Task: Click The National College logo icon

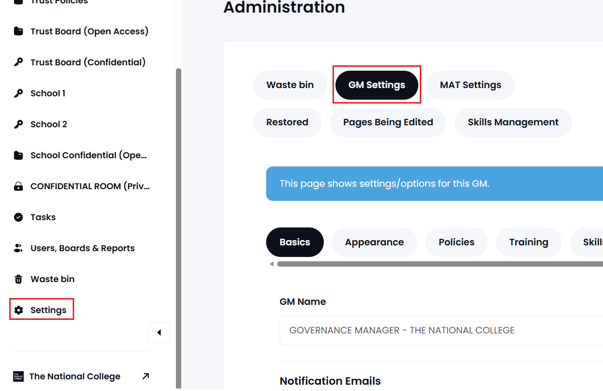Action: 18,376
